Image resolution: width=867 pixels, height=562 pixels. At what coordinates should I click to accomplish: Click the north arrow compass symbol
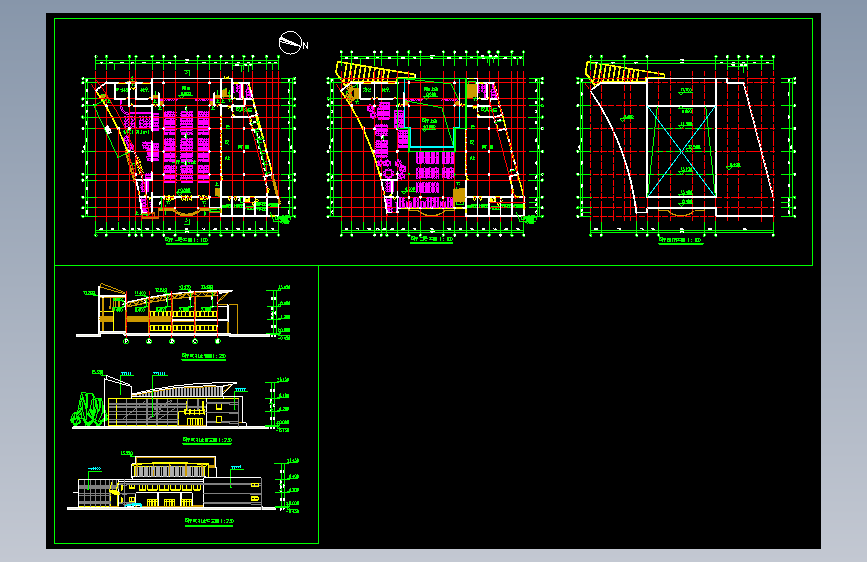(293, 43)
